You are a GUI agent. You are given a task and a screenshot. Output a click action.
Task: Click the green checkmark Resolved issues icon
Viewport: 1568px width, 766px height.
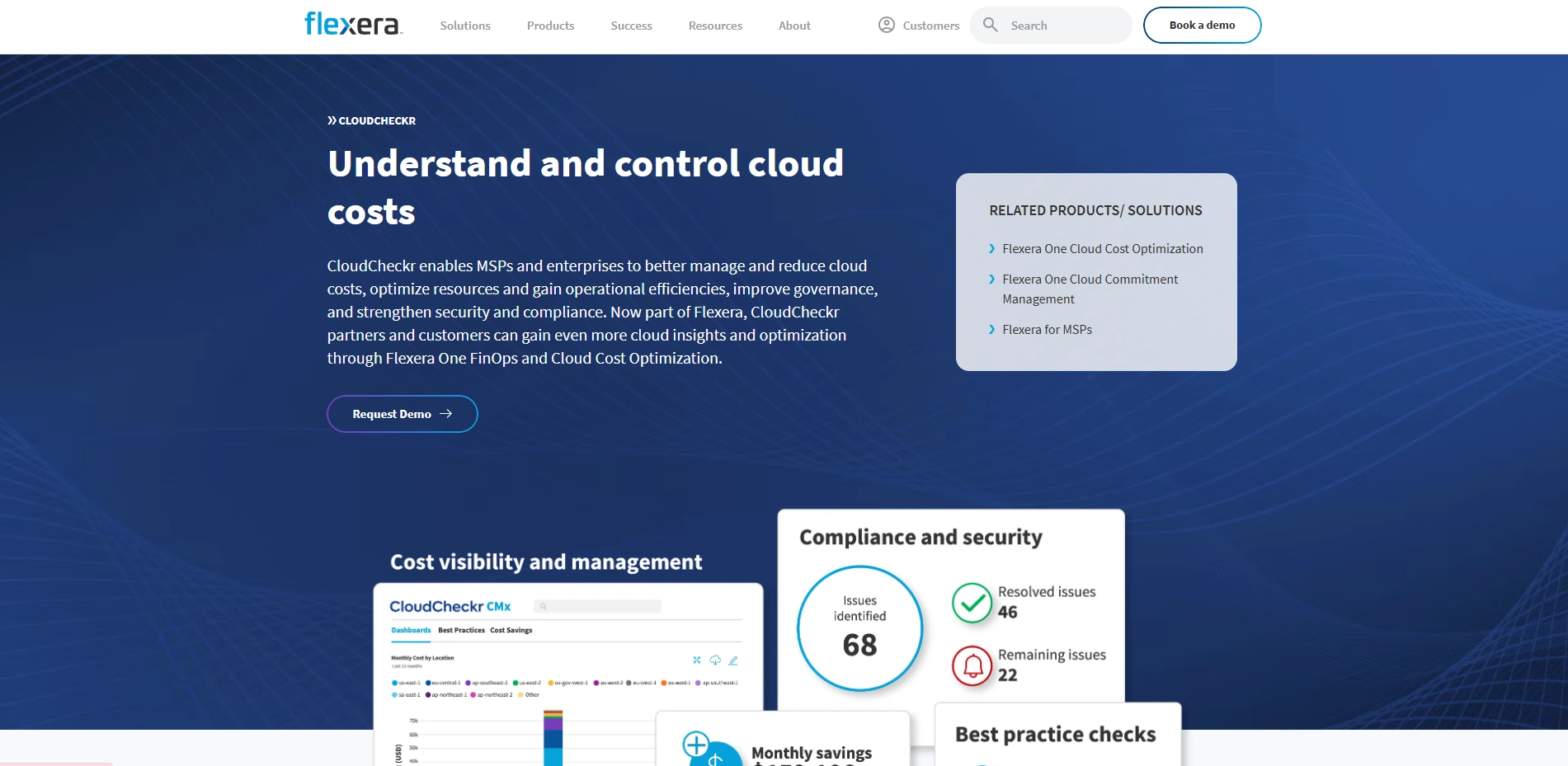tap(973, 603)
